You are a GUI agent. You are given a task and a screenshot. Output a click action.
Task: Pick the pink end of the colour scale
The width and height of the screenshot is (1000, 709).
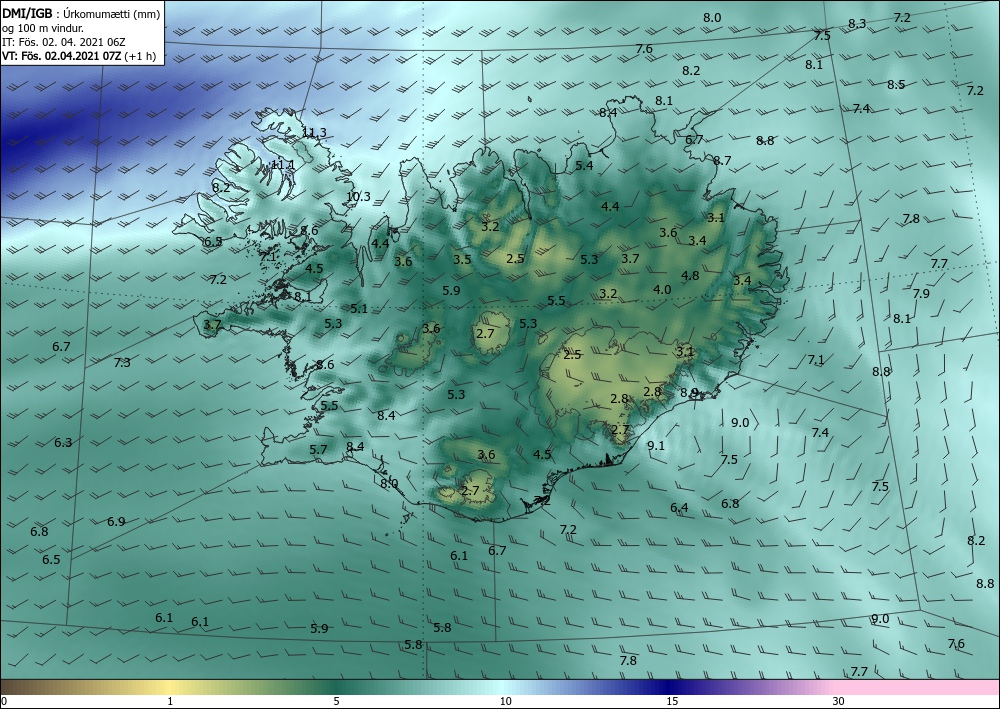coord(918,687)
